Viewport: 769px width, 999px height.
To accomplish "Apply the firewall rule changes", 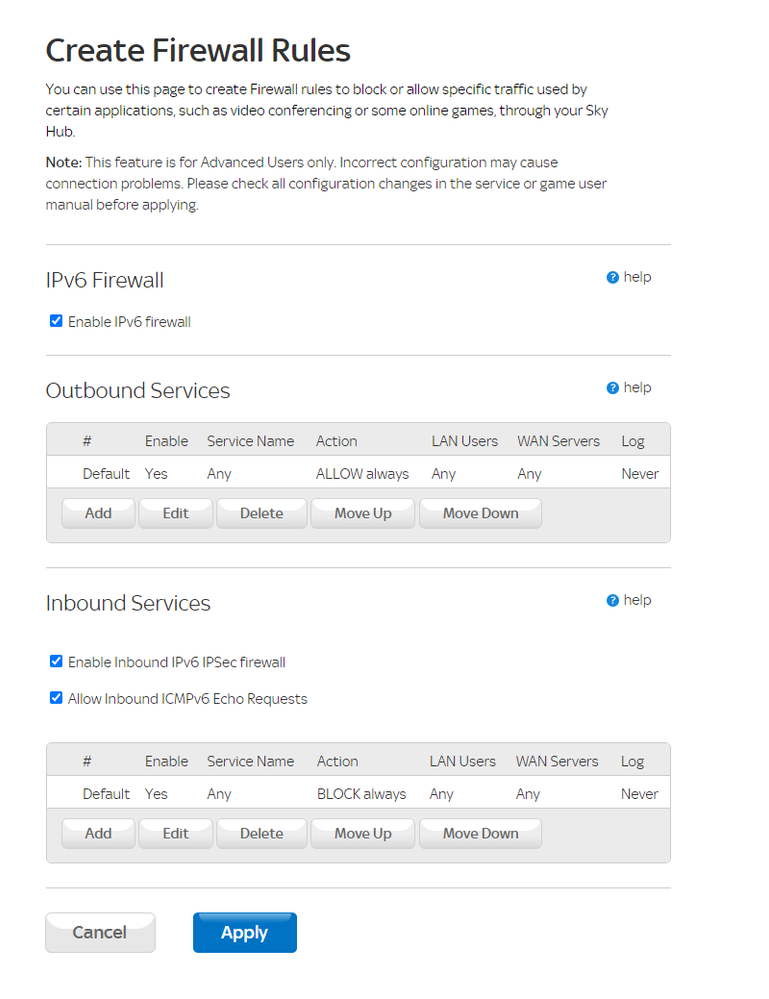I will tap(244, 932).
